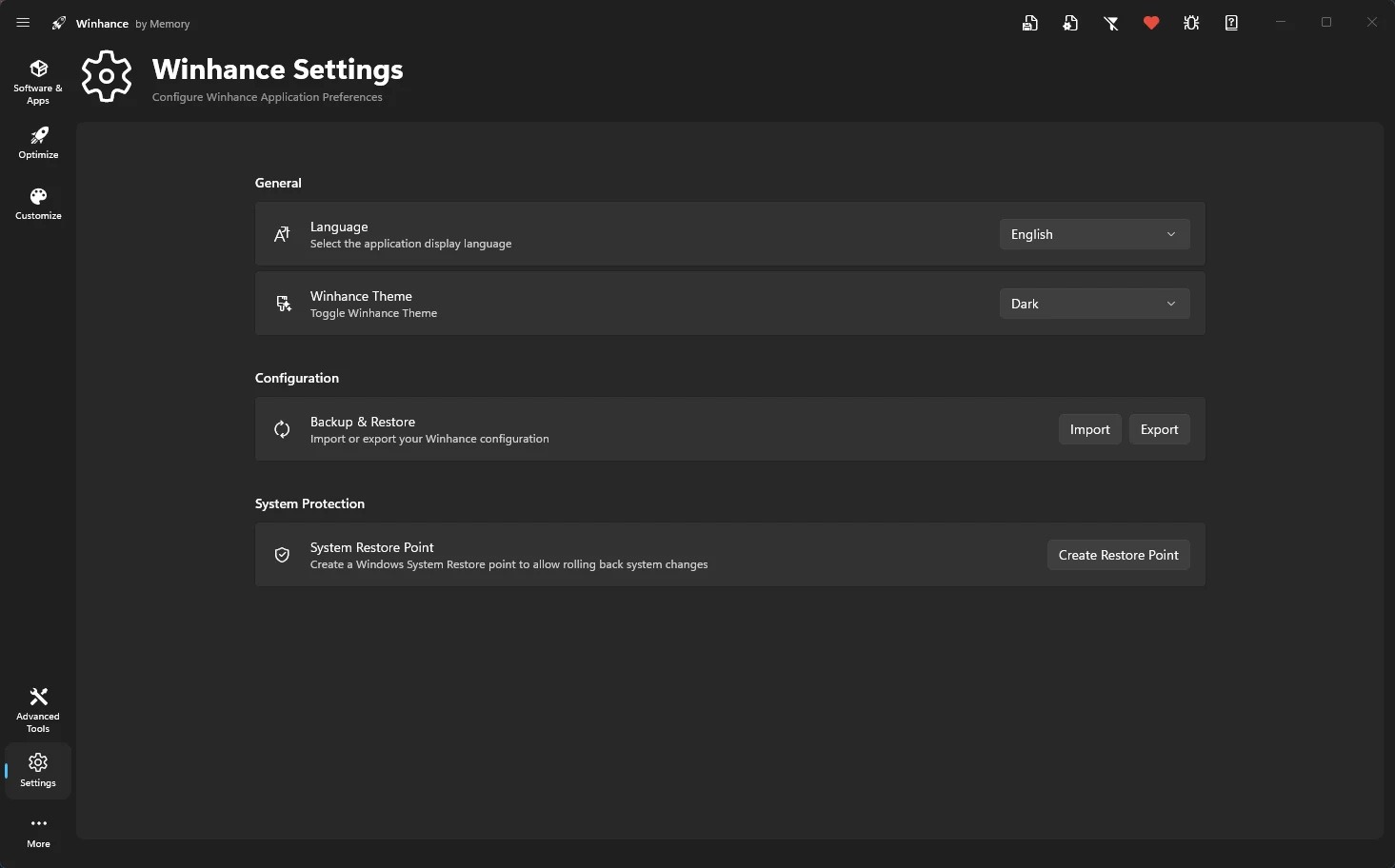Click the 'Backup & Restore' label

[x=363, y=422]
